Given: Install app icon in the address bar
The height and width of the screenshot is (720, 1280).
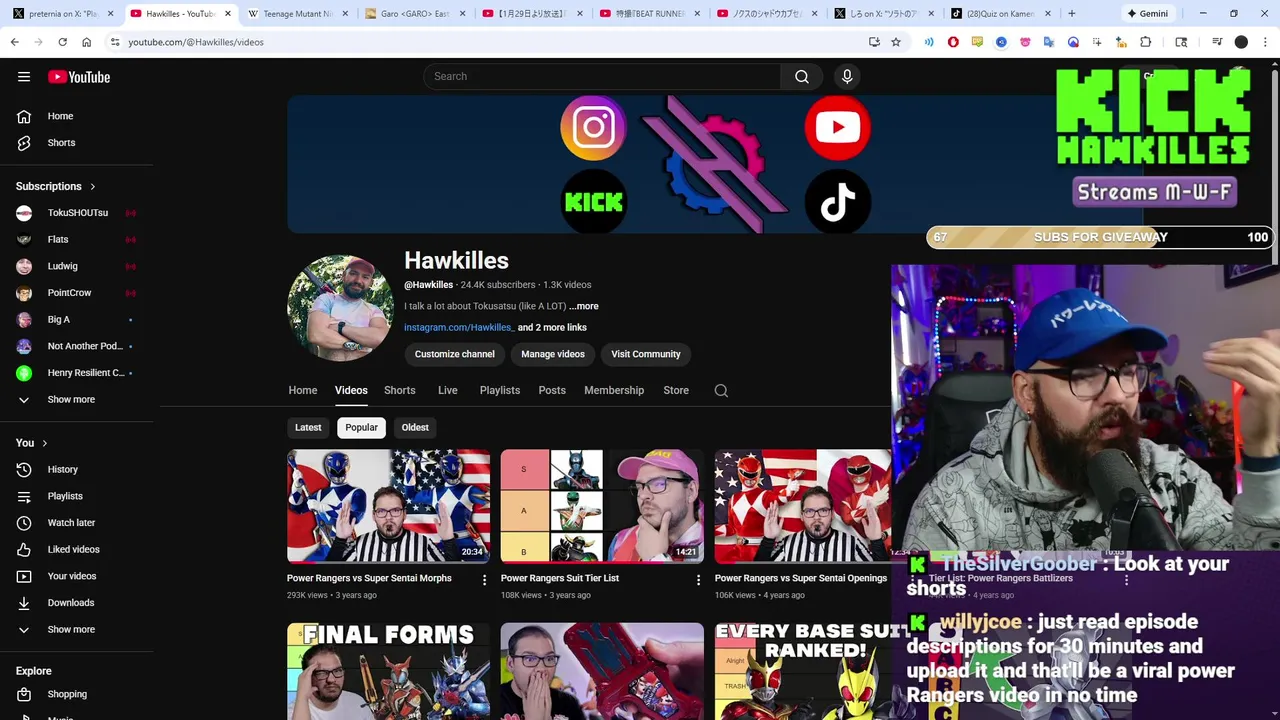Looking at the screenshot, I should (x=874, y=42).
